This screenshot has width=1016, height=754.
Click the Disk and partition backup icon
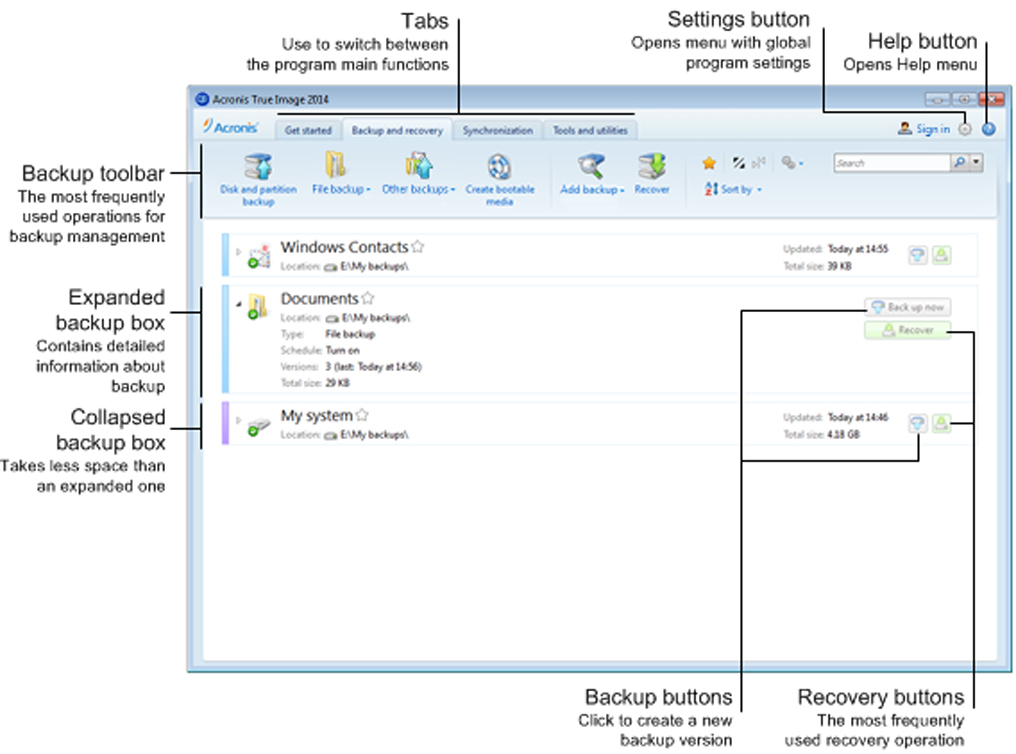click(258, 168)
